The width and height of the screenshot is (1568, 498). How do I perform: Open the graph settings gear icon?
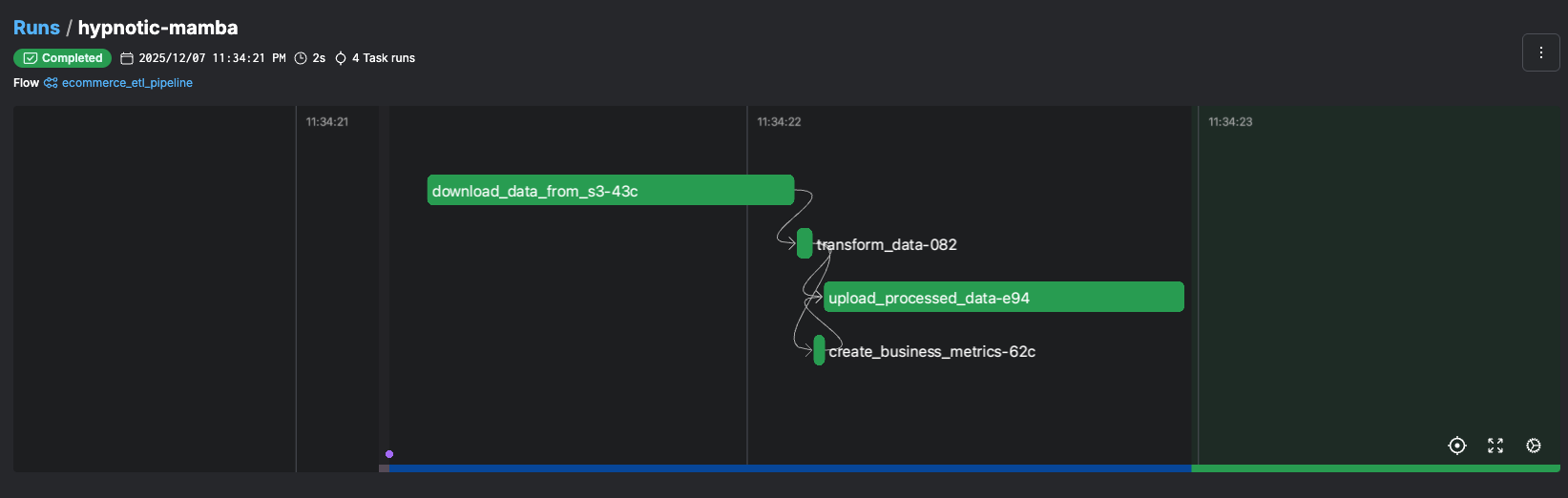click(1534, 446)
